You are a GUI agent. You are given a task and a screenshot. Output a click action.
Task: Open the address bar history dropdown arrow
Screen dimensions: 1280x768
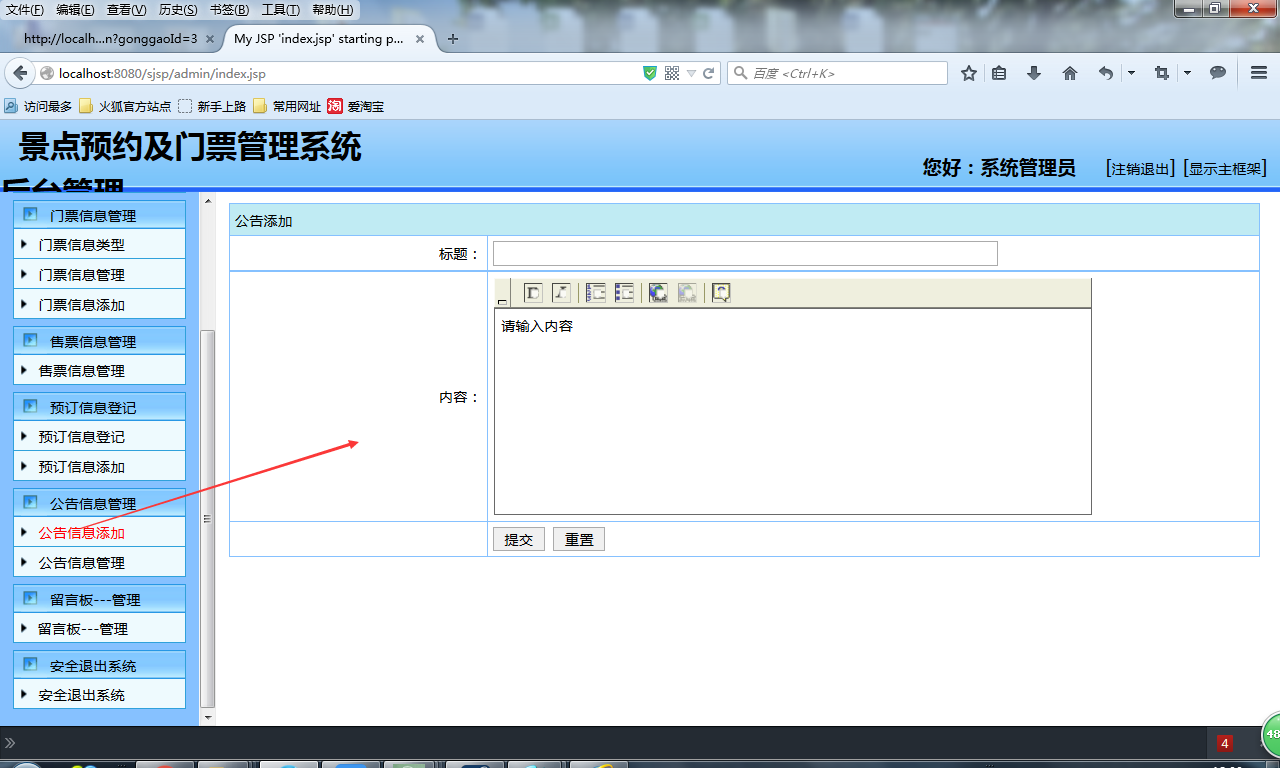point(691,73)
